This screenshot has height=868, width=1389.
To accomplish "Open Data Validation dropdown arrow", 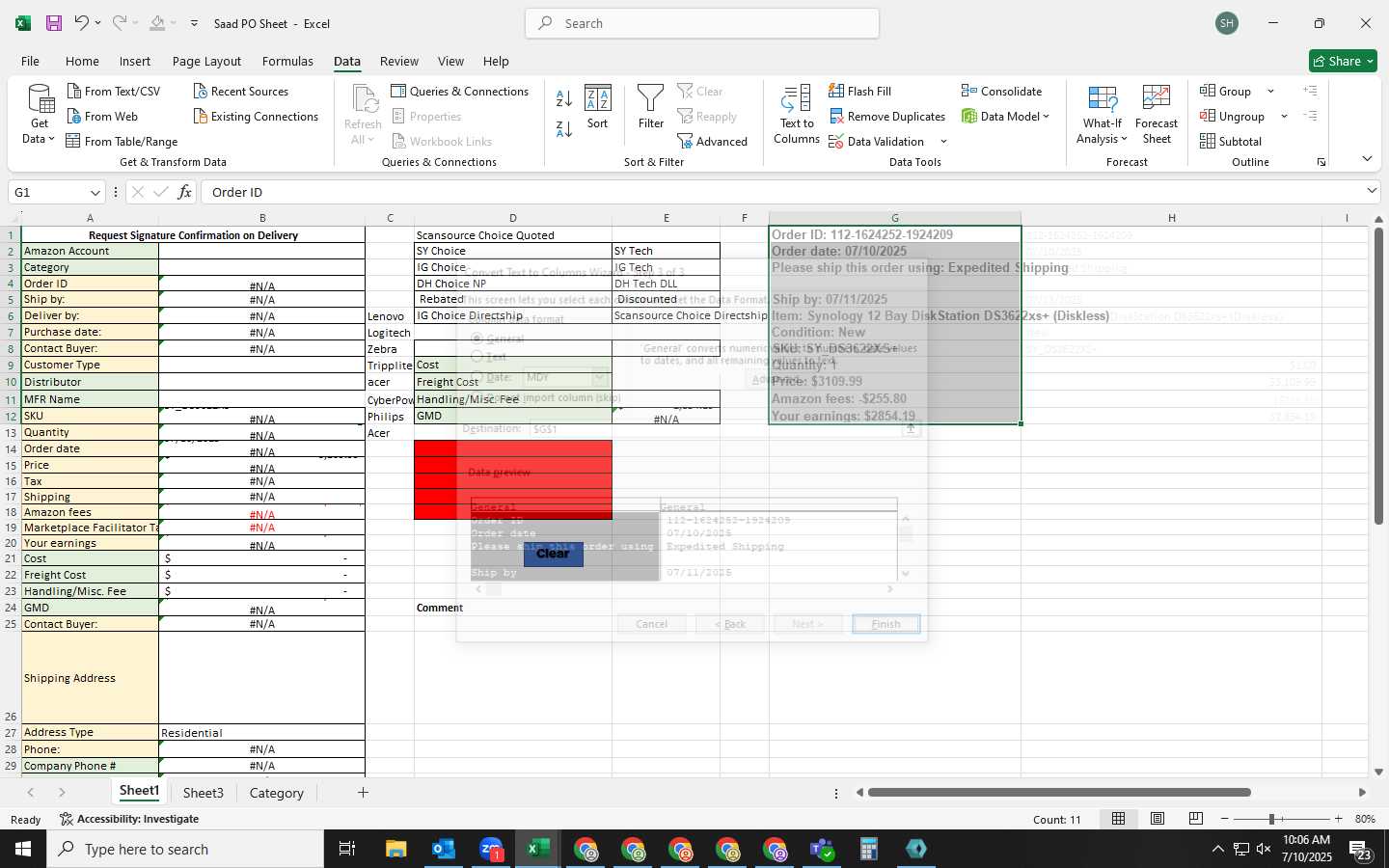I will point(943,142).
